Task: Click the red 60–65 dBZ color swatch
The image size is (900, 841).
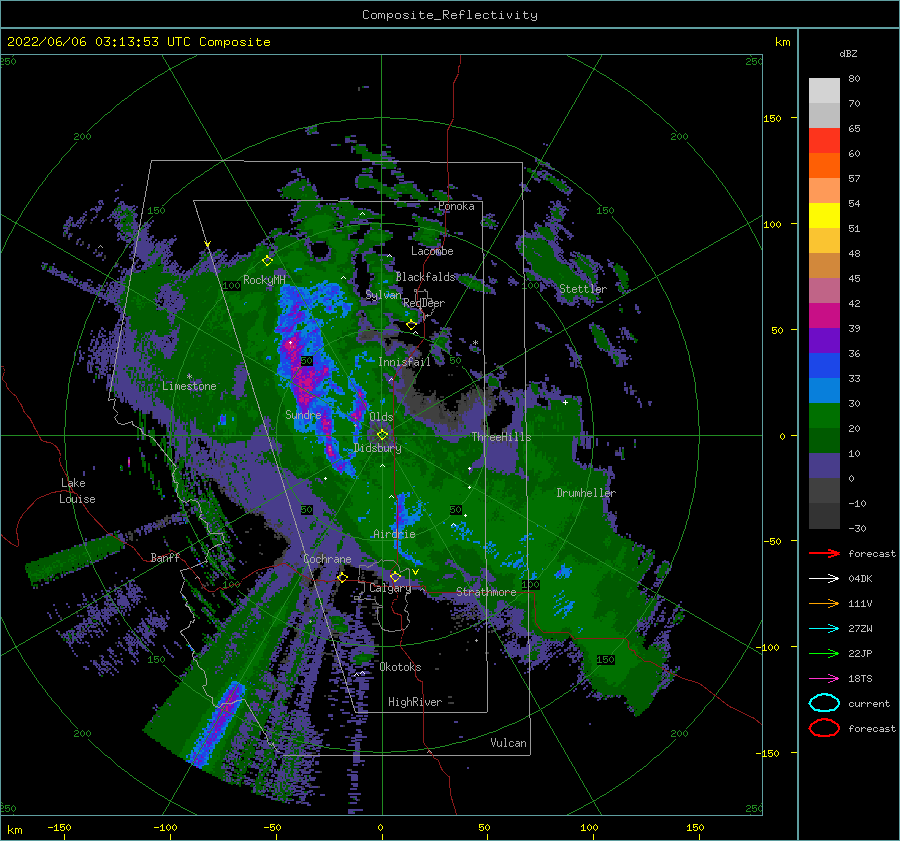Action: coord(824,141)
